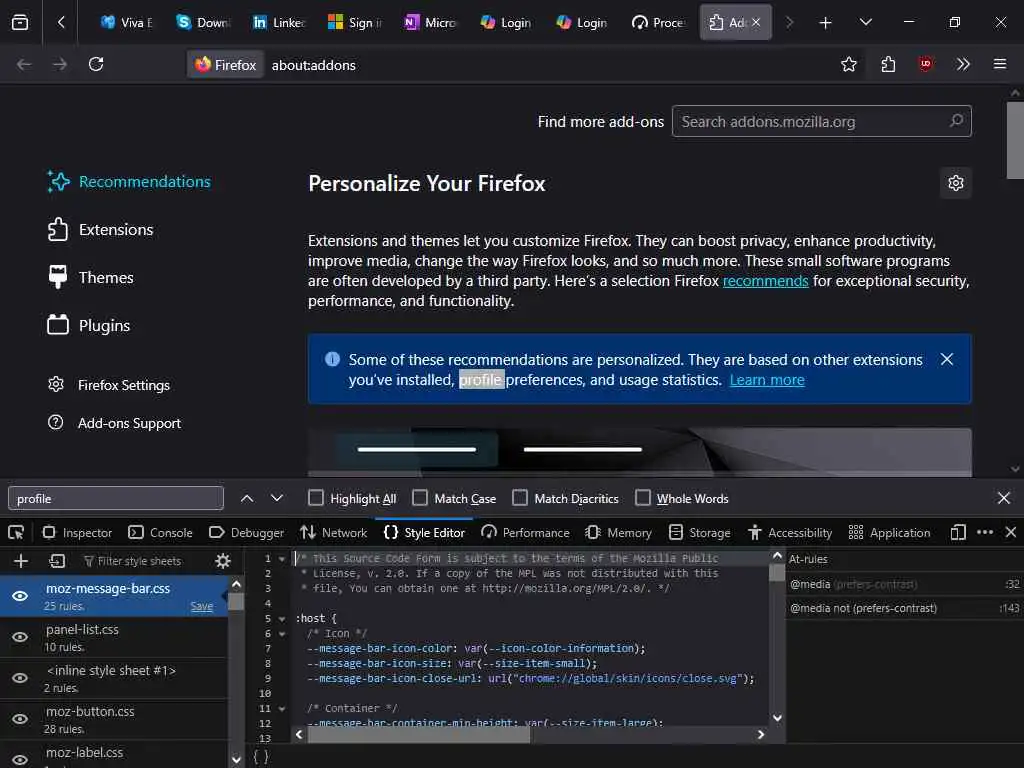Activate the element picker tool

[16, 532]
